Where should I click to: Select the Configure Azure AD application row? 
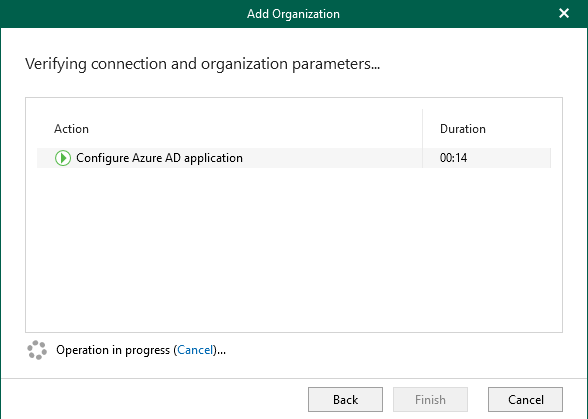(x=294, y=158)
